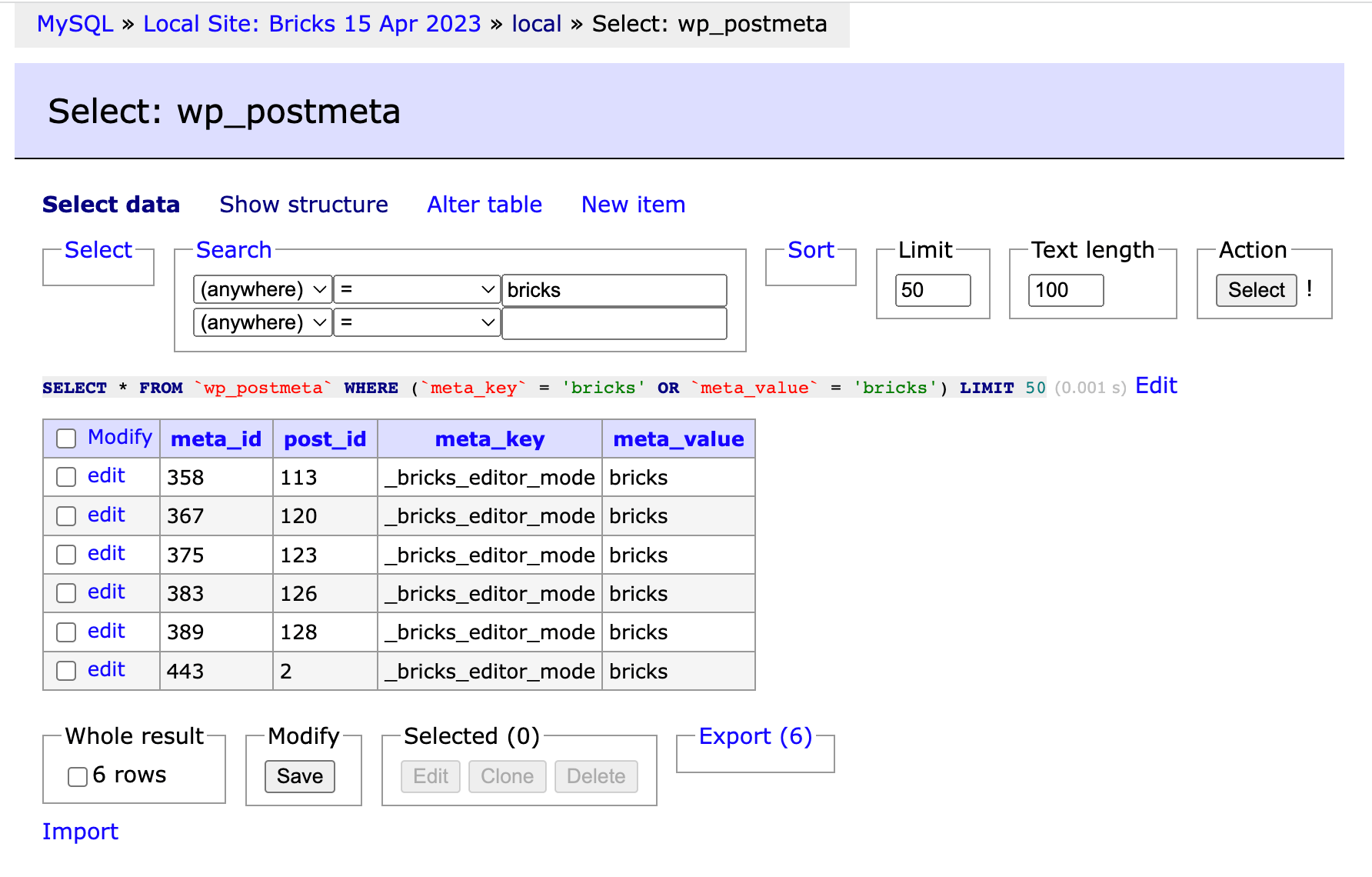
Task: Click the Limit input field with 50
Action: coord(933,290)
